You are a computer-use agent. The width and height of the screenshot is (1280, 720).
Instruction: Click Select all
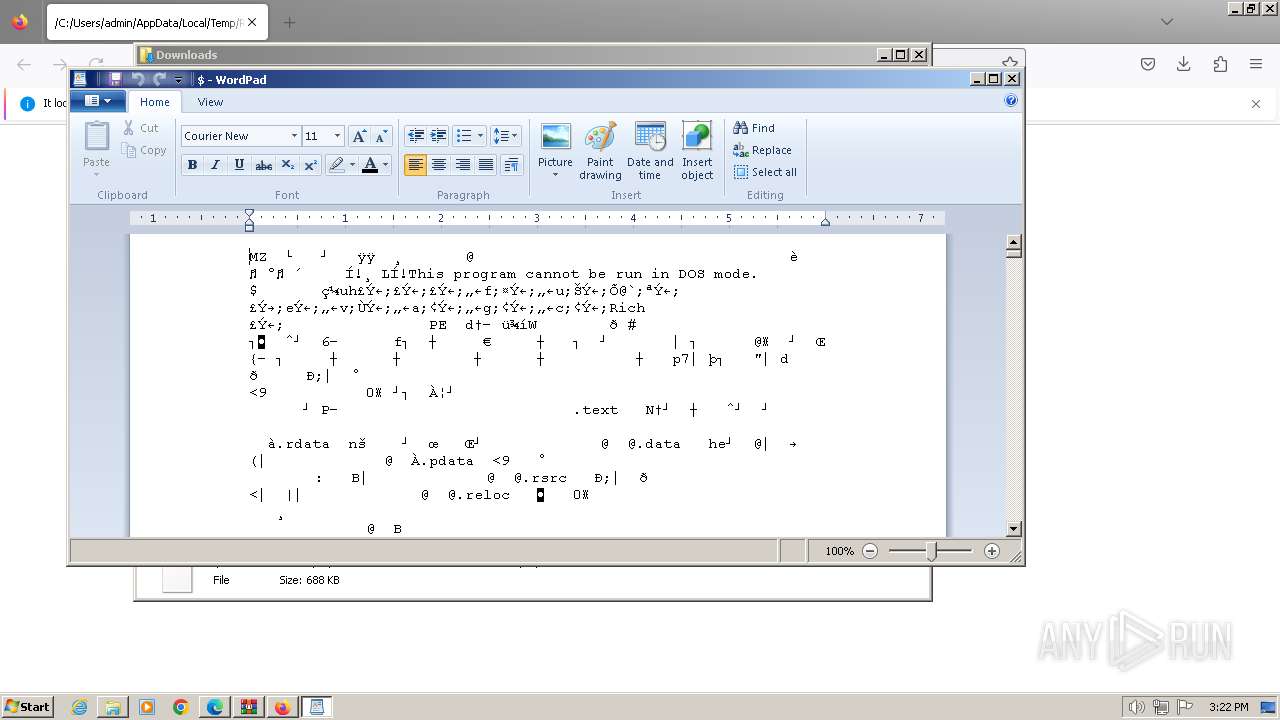click(x=765, y=172)
